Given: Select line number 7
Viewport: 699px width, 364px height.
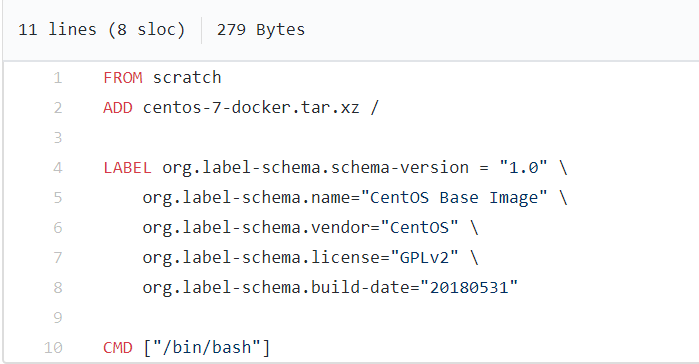Looking at the screenshot, I should [58, 258].
